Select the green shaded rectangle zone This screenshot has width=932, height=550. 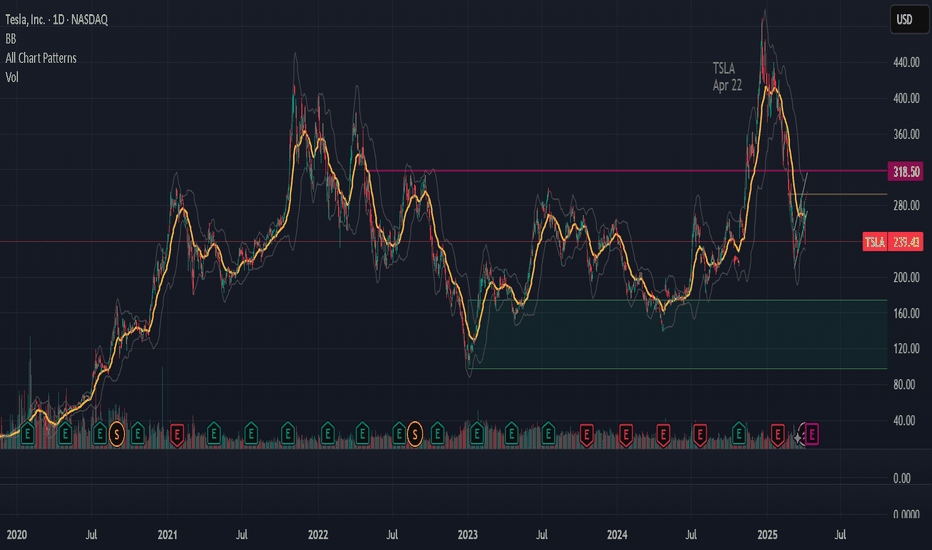678,334
